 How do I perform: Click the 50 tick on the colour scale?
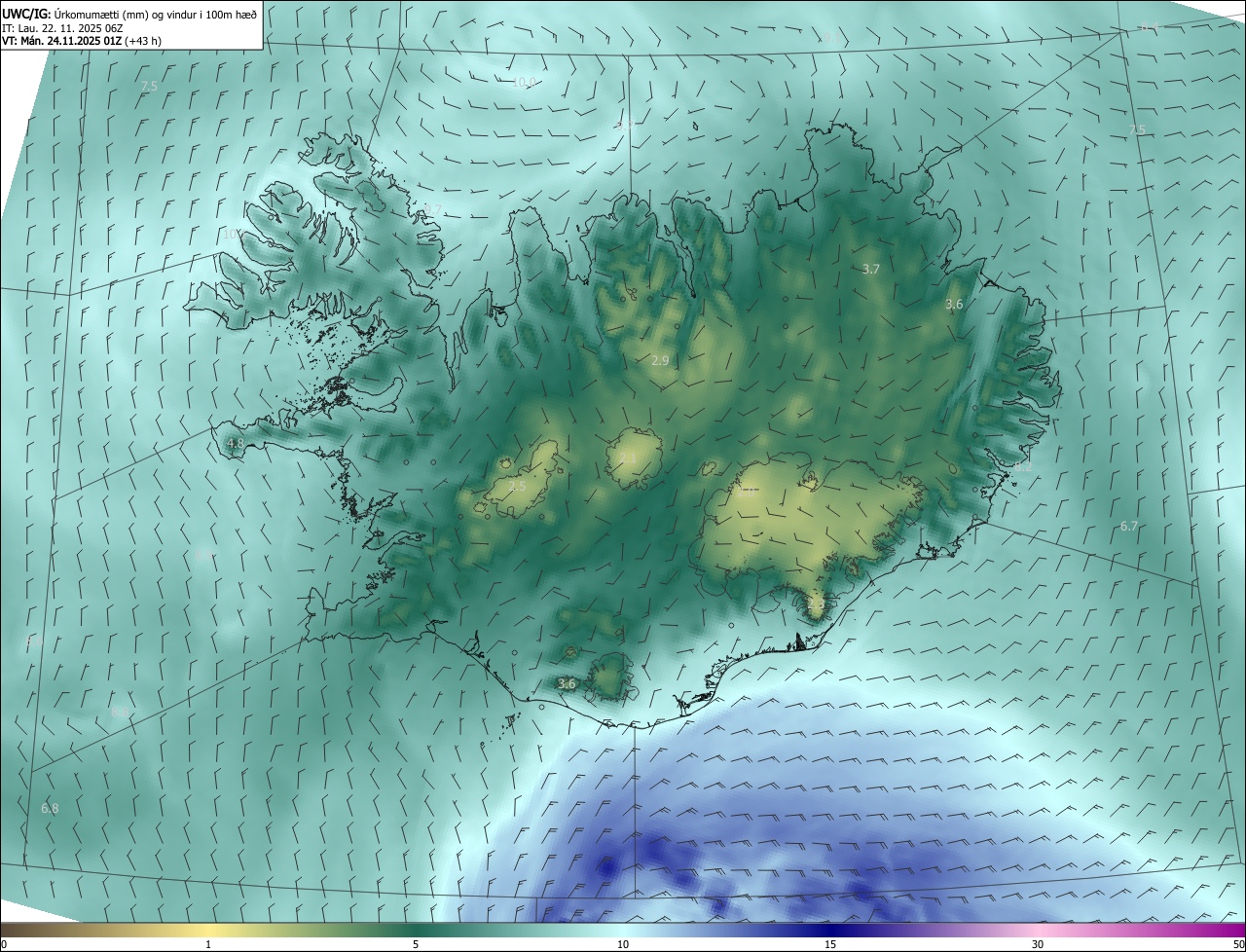[1238, 944]
